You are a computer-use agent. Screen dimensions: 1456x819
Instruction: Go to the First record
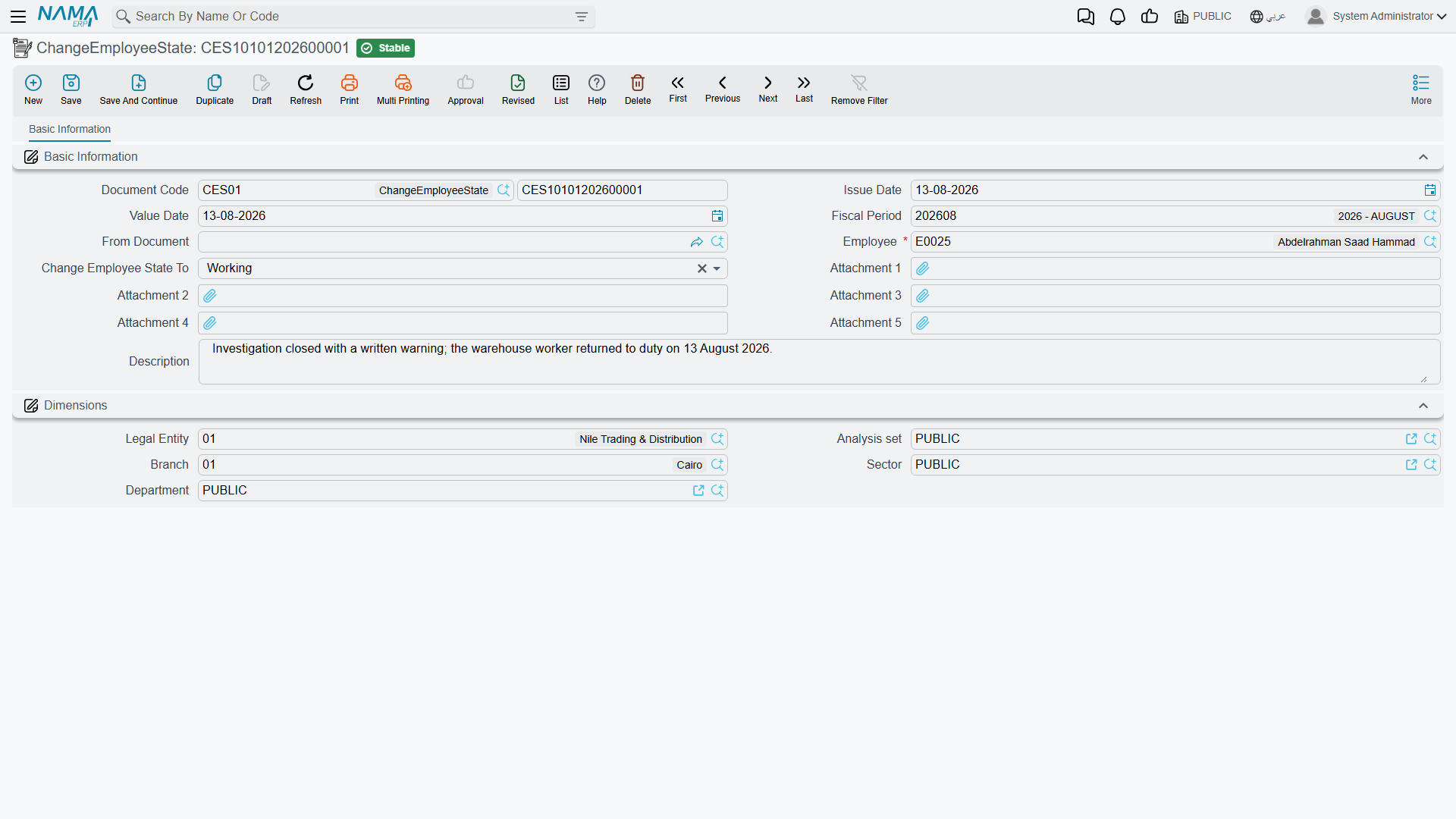tap(678, 89)
